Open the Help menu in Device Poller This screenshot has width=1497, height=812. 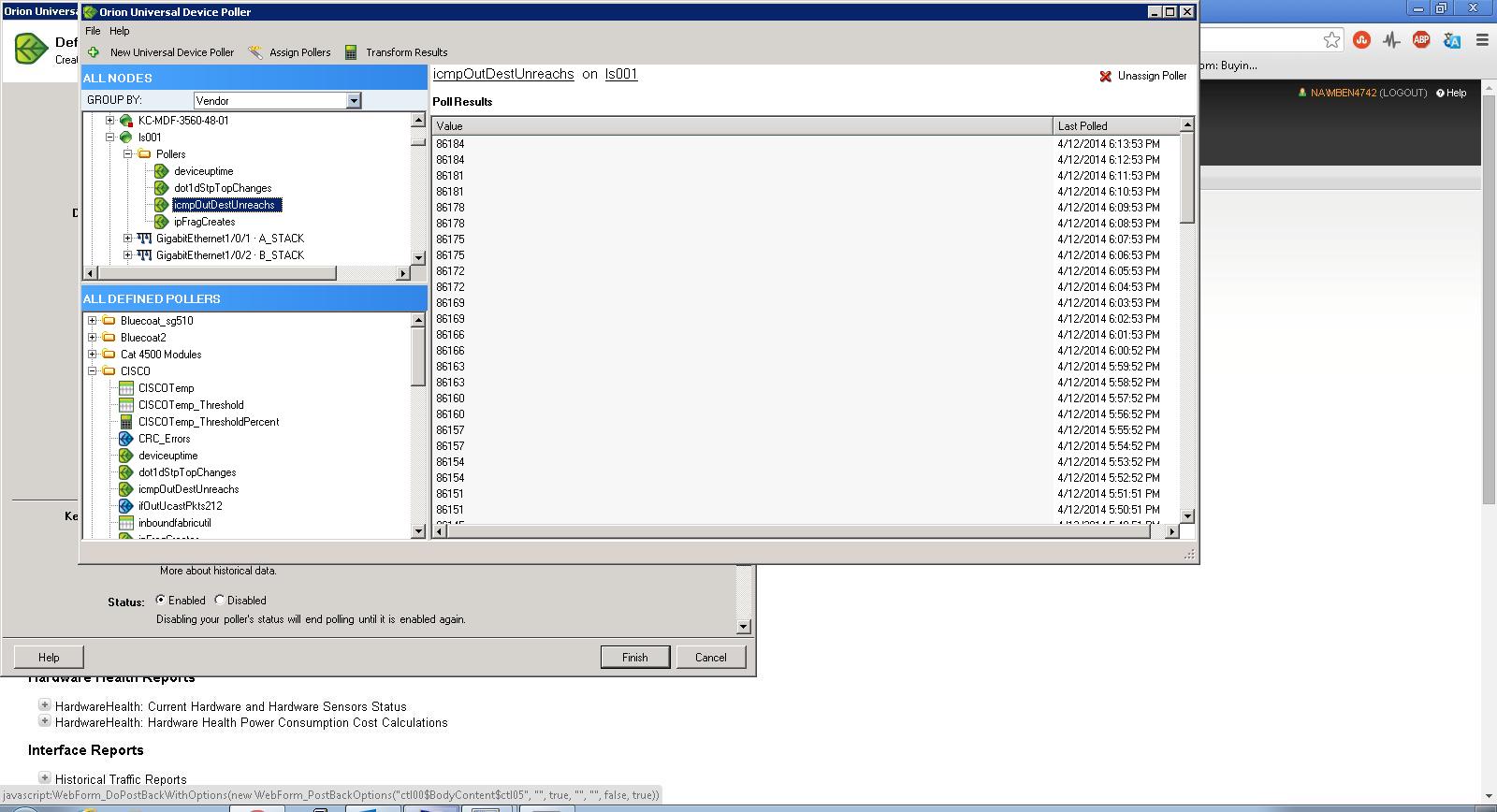[x=120, y=31]
